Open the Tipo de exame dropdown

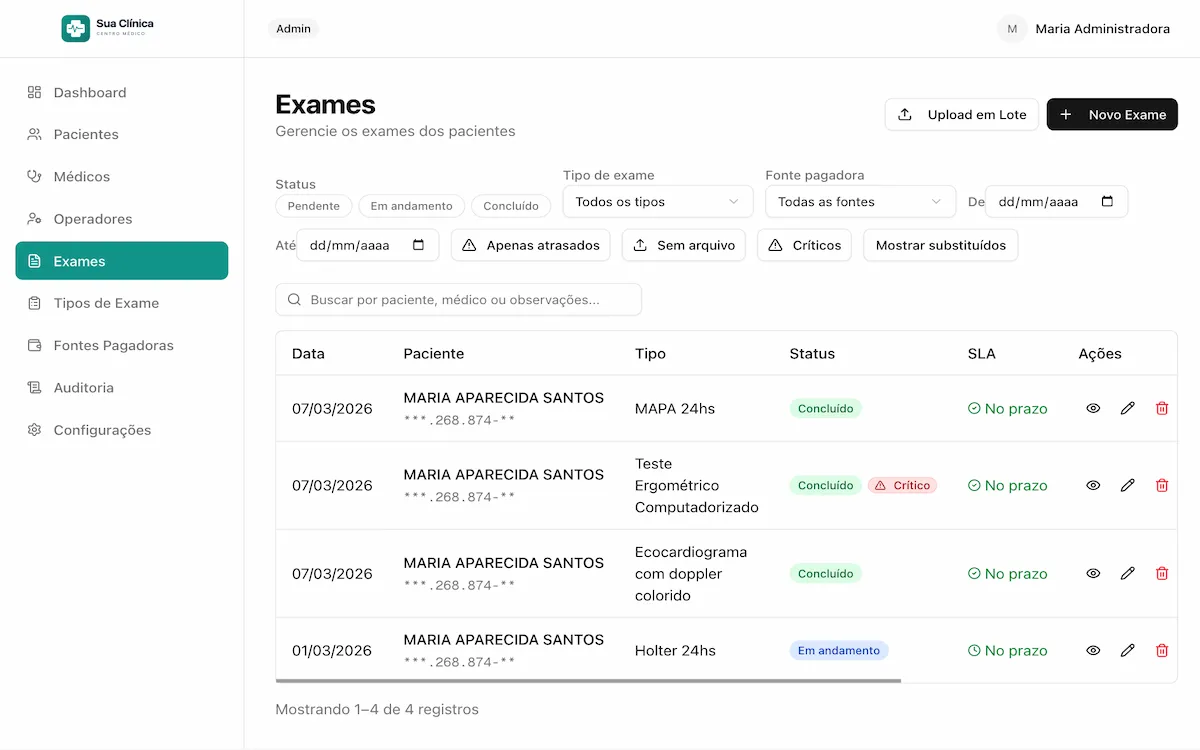pyautogui.click(x=657, y=201)
